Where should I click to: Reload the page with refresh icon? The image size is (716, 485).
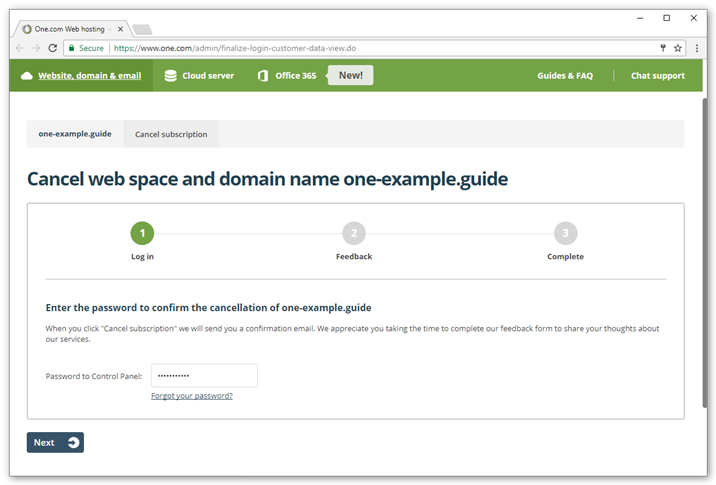click(x=53, y=48)
